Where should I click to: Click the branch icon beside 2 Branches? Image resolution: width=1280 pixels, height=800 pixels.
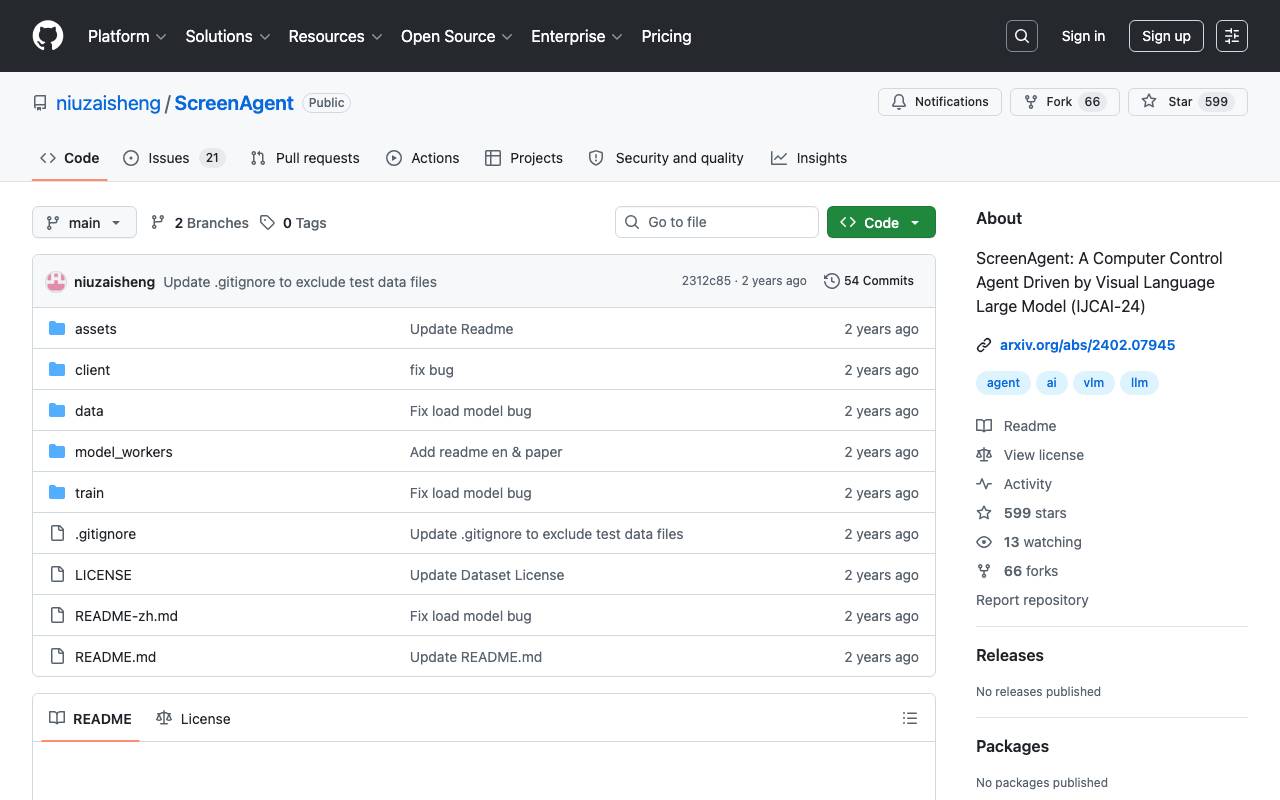point(158,223)
